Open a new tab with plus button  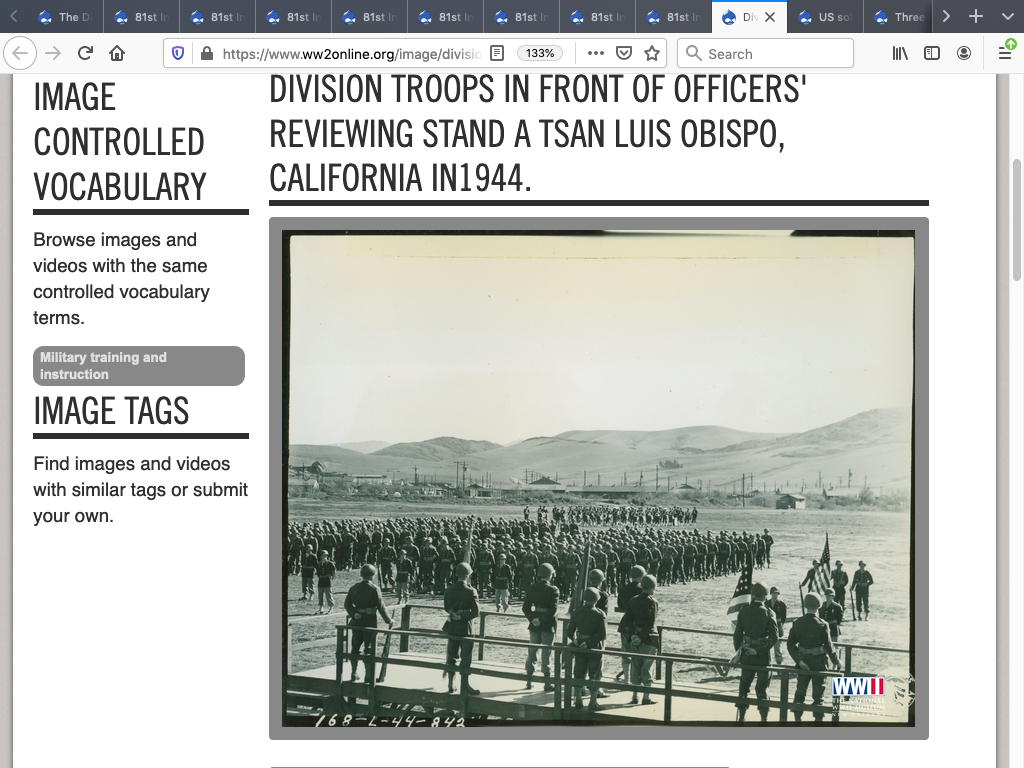[976, 17]
